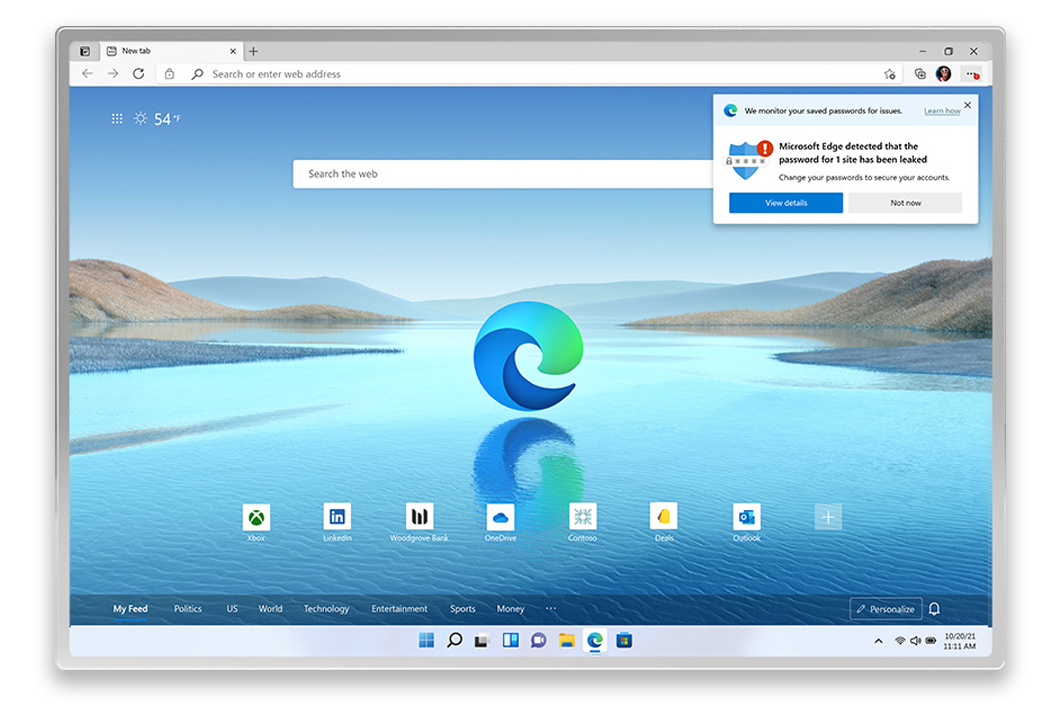This screenshot has width=1064, height=704.
Task: Check the battery status icon
Action: tap(931, 640)
